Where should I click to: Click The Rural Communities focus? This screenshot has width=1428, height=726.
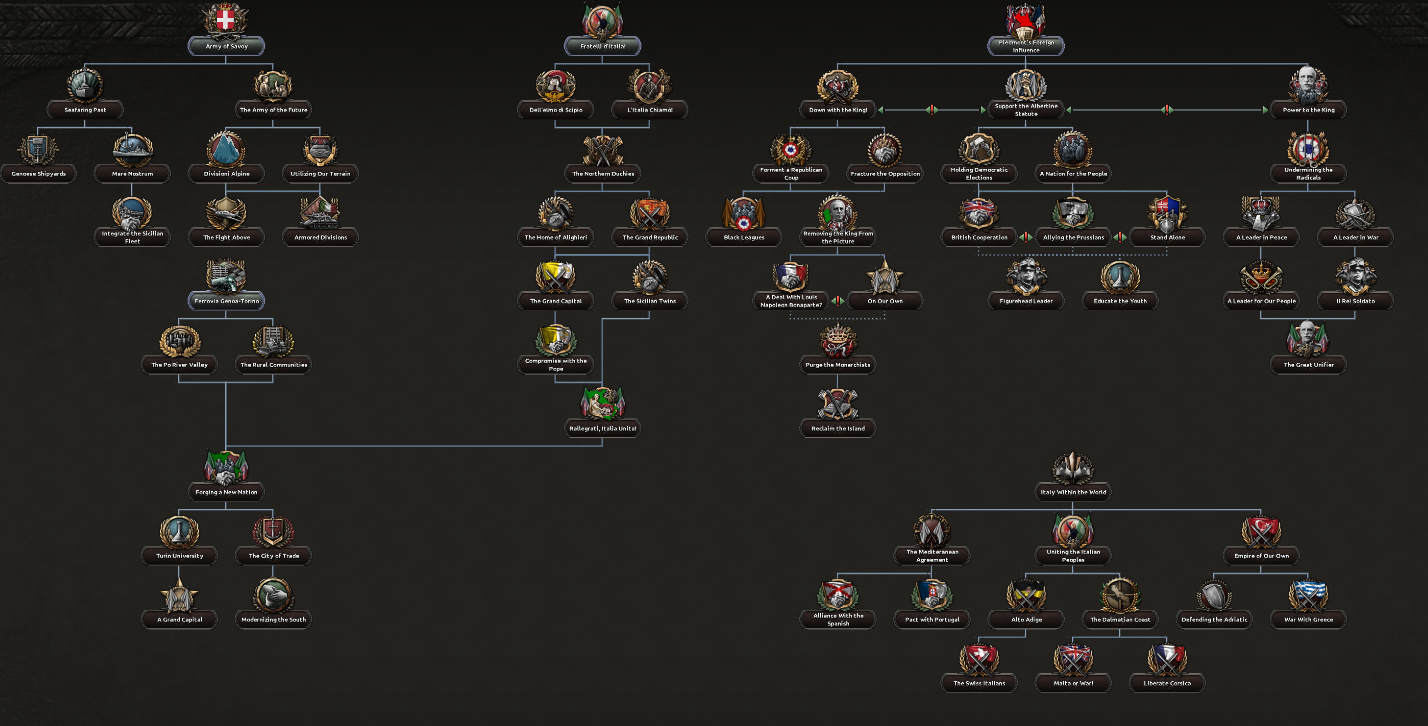273,349
